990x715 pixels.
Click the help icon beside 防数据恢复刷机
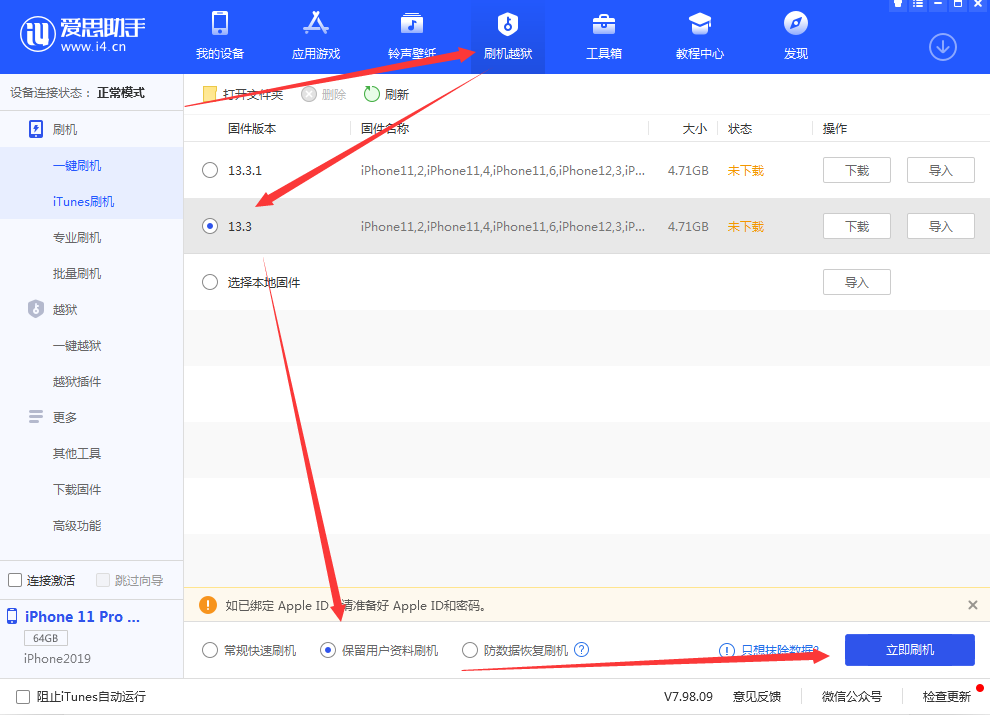[x=581, y=649]
